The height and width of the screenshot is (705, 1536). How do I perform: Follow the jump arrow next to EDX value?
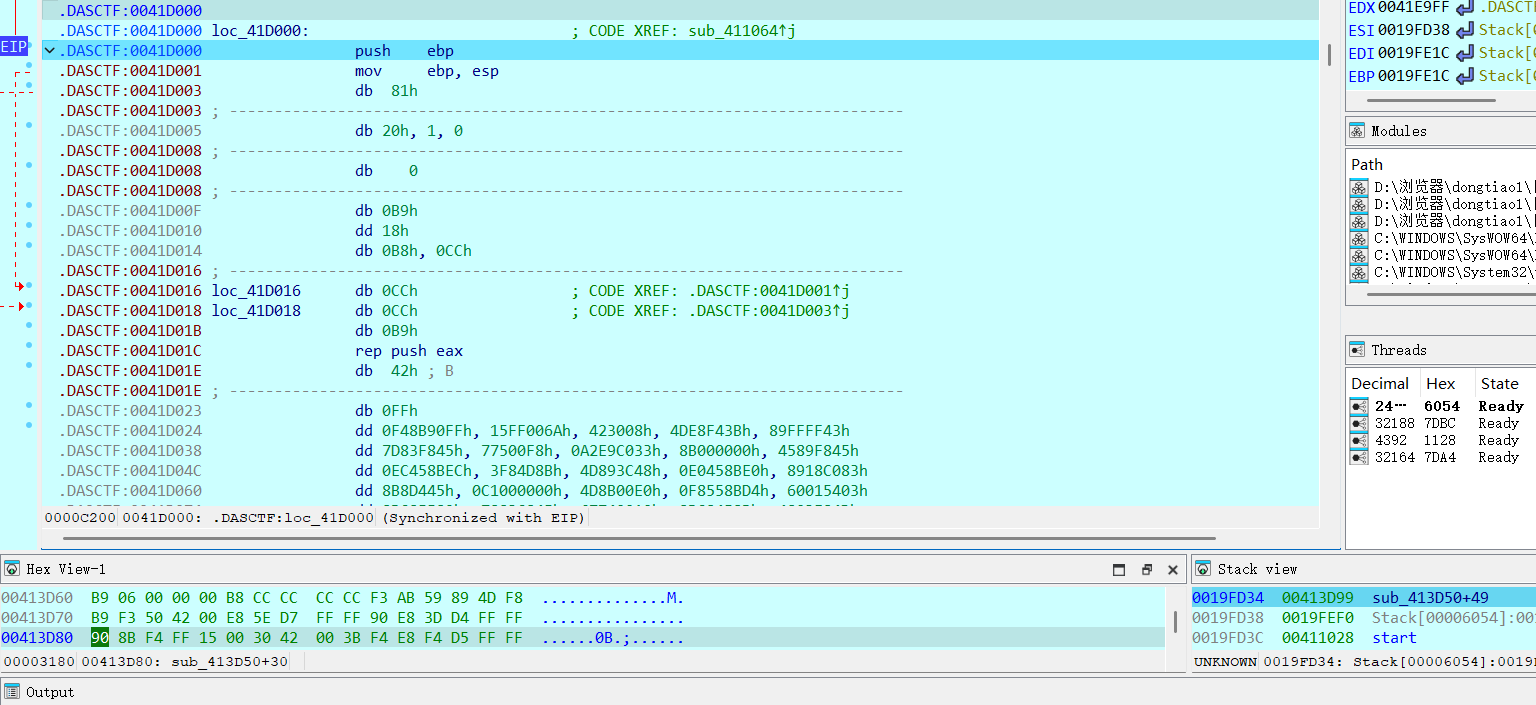[x=1464, y=8]
